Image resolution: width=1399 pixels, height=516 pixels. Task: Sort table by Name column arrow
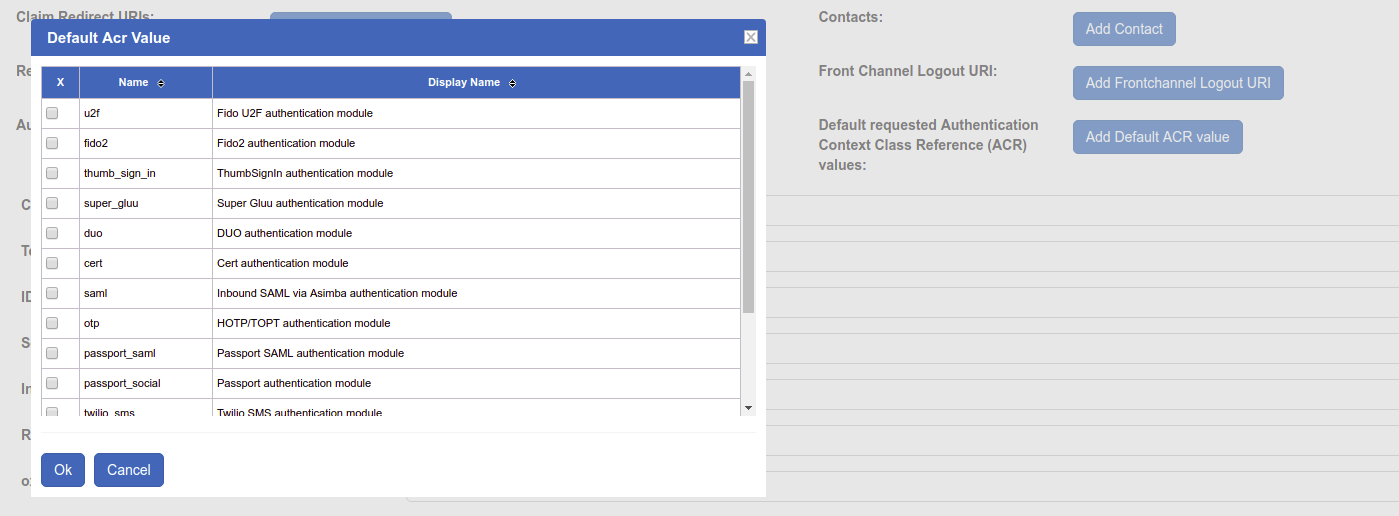pos(161,83)
